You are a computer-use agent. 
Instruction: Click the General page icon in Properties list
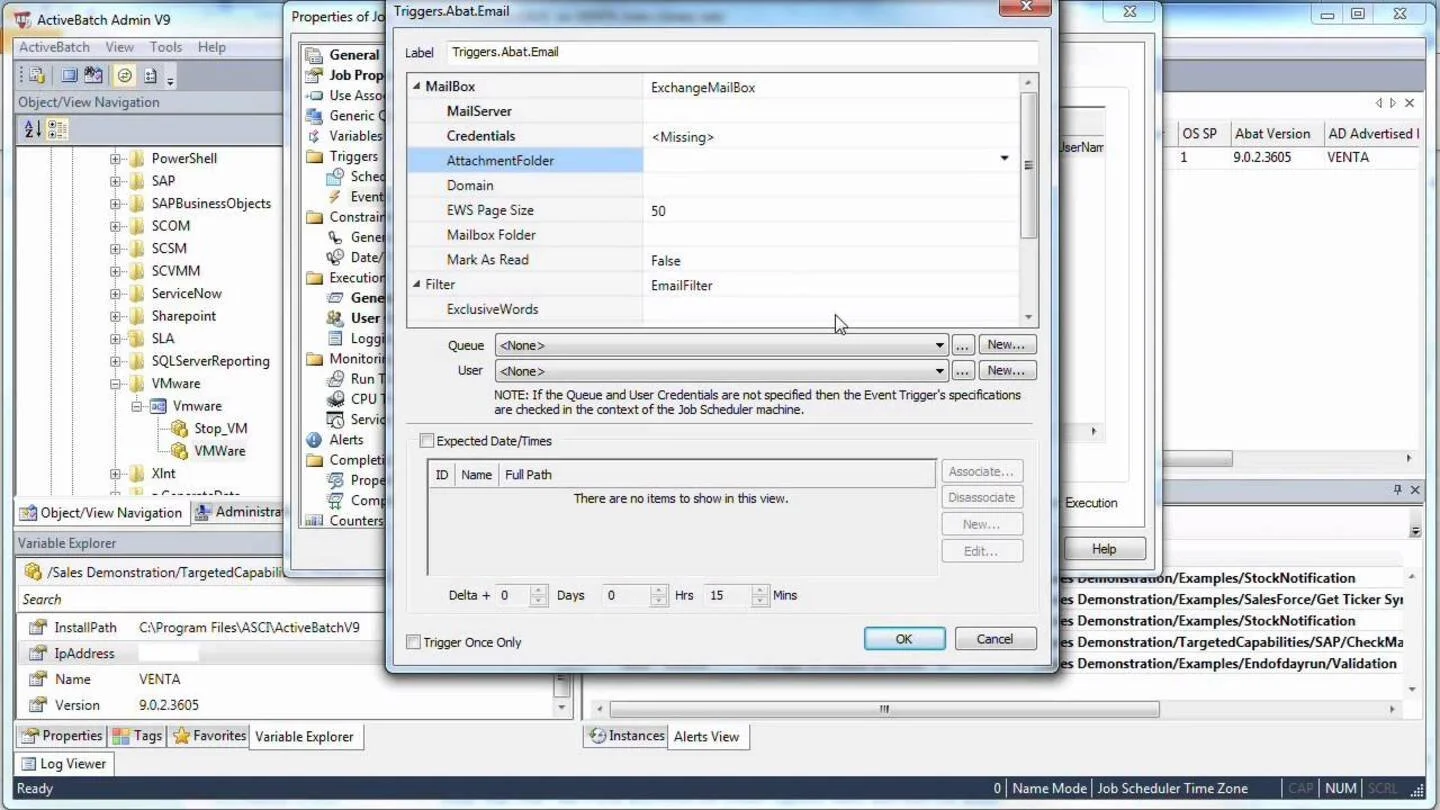tap(314, 55)
